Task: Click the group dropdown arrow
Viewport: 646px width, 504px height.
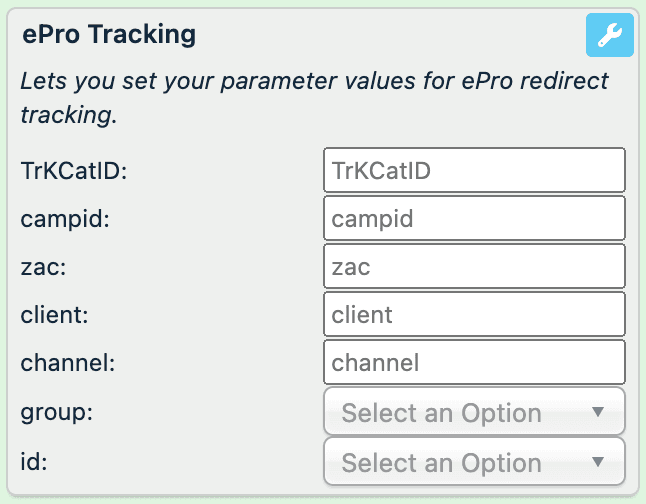Action: point(598,412)
